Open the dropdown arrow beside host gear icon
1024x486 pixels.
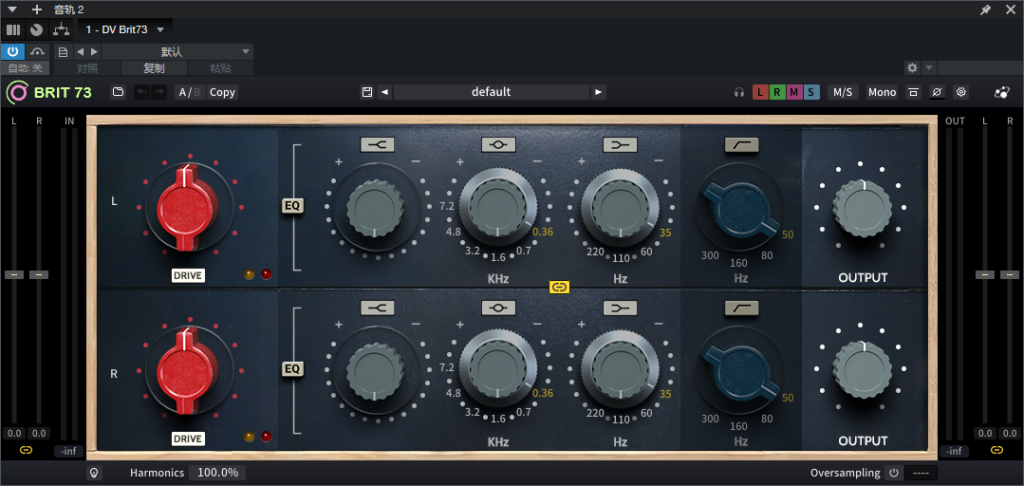coord(929,68)
